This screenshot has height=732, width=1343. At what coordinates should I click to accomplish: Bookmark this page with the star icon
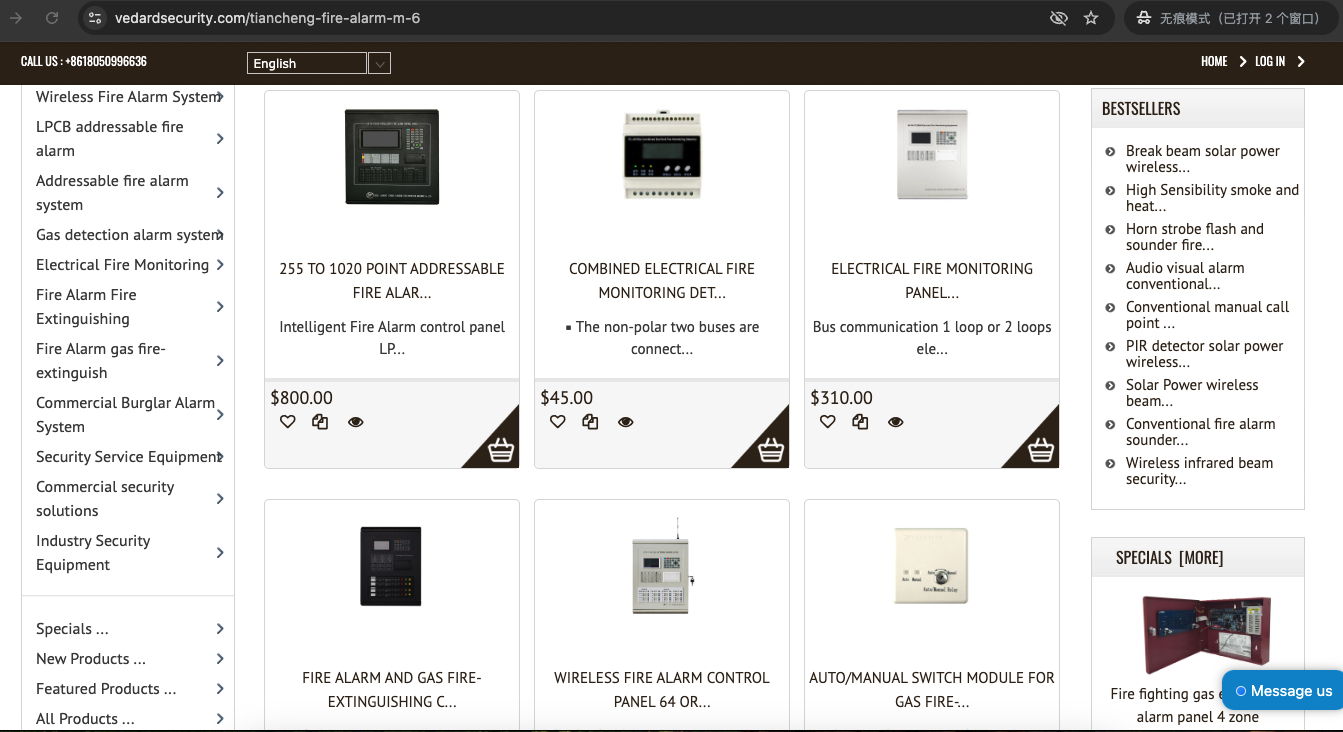1091,18
